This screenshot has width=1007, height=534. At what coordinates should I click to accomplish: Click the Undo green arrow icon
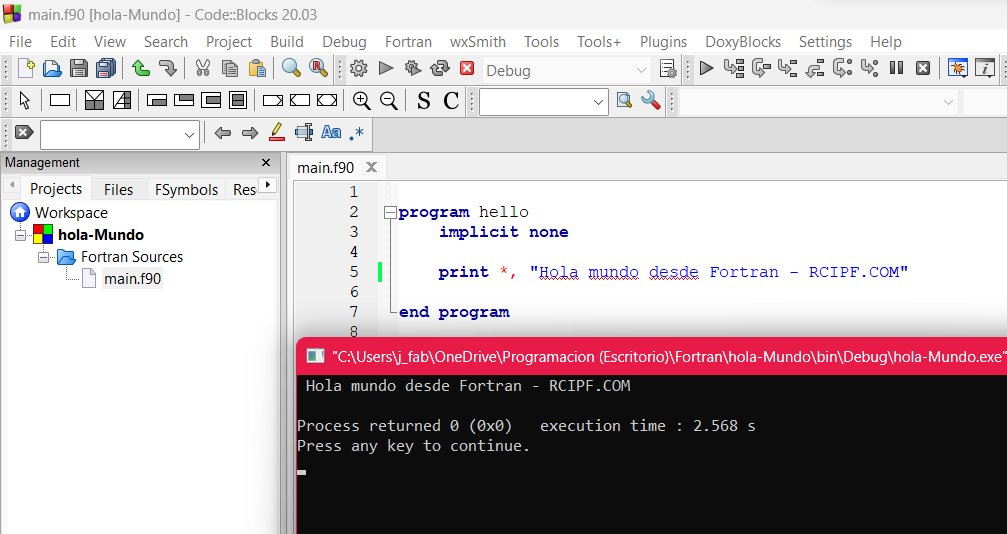141,69
